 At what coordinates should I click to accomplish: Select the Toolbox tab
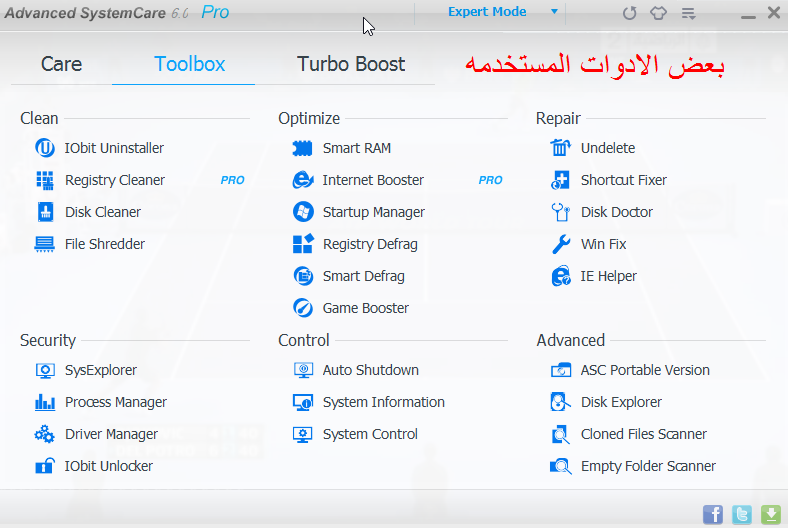click(189, 64)
